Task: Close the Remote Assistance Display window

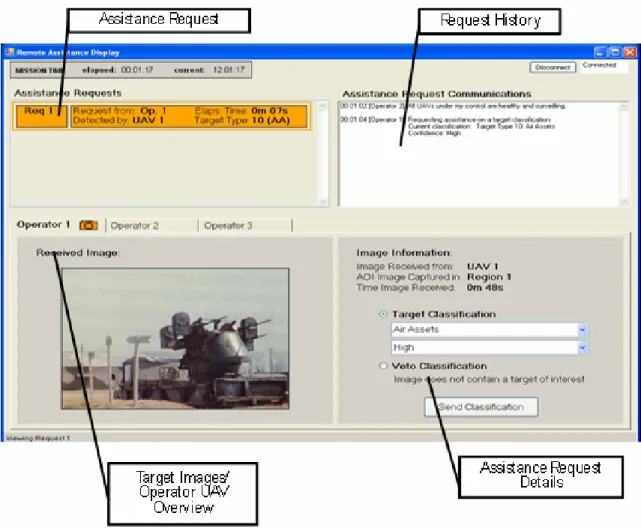Action: [x=630, y=52]
